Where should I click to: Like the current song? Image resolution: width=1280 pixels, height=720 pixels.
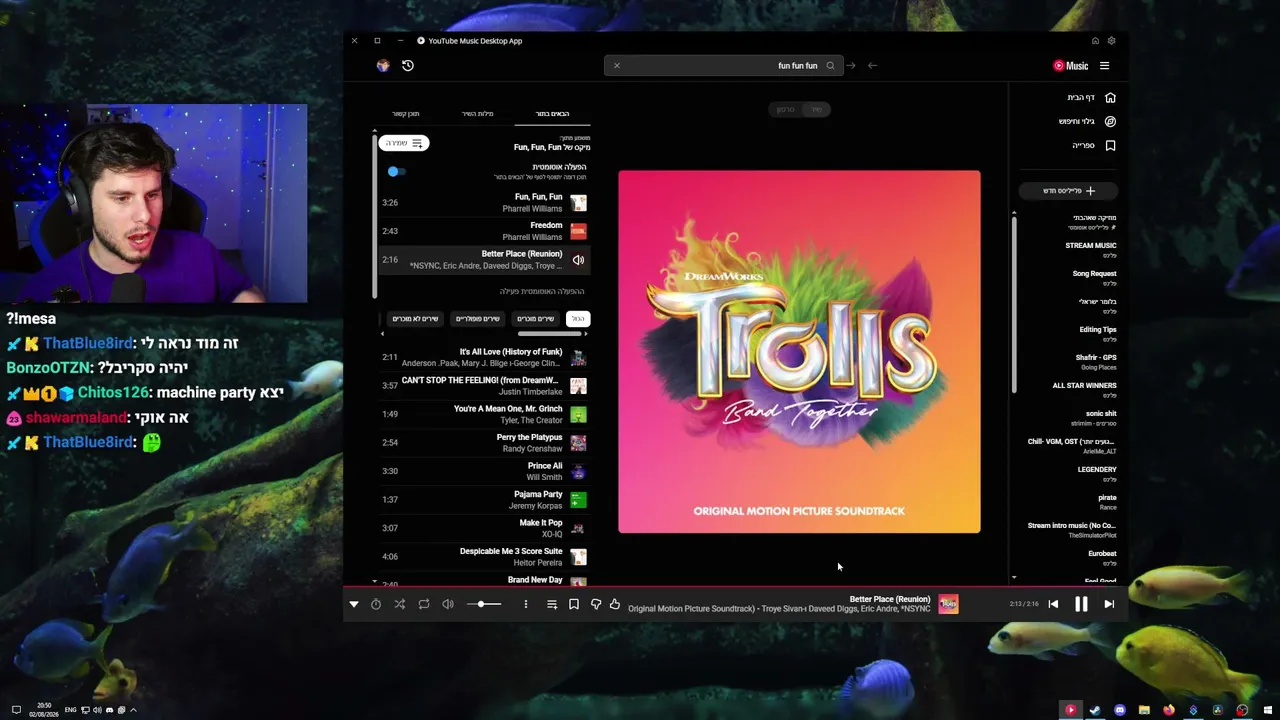tap(615, 604)
